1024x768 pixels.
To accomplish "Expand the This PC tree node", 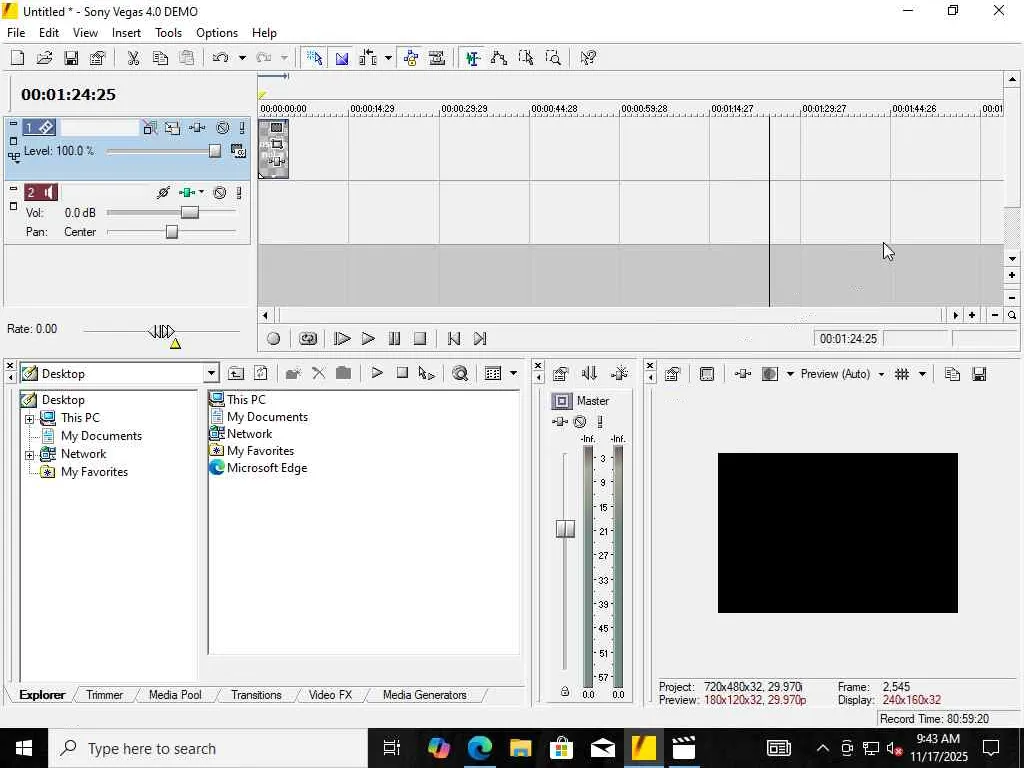I will tap(29, 419).
